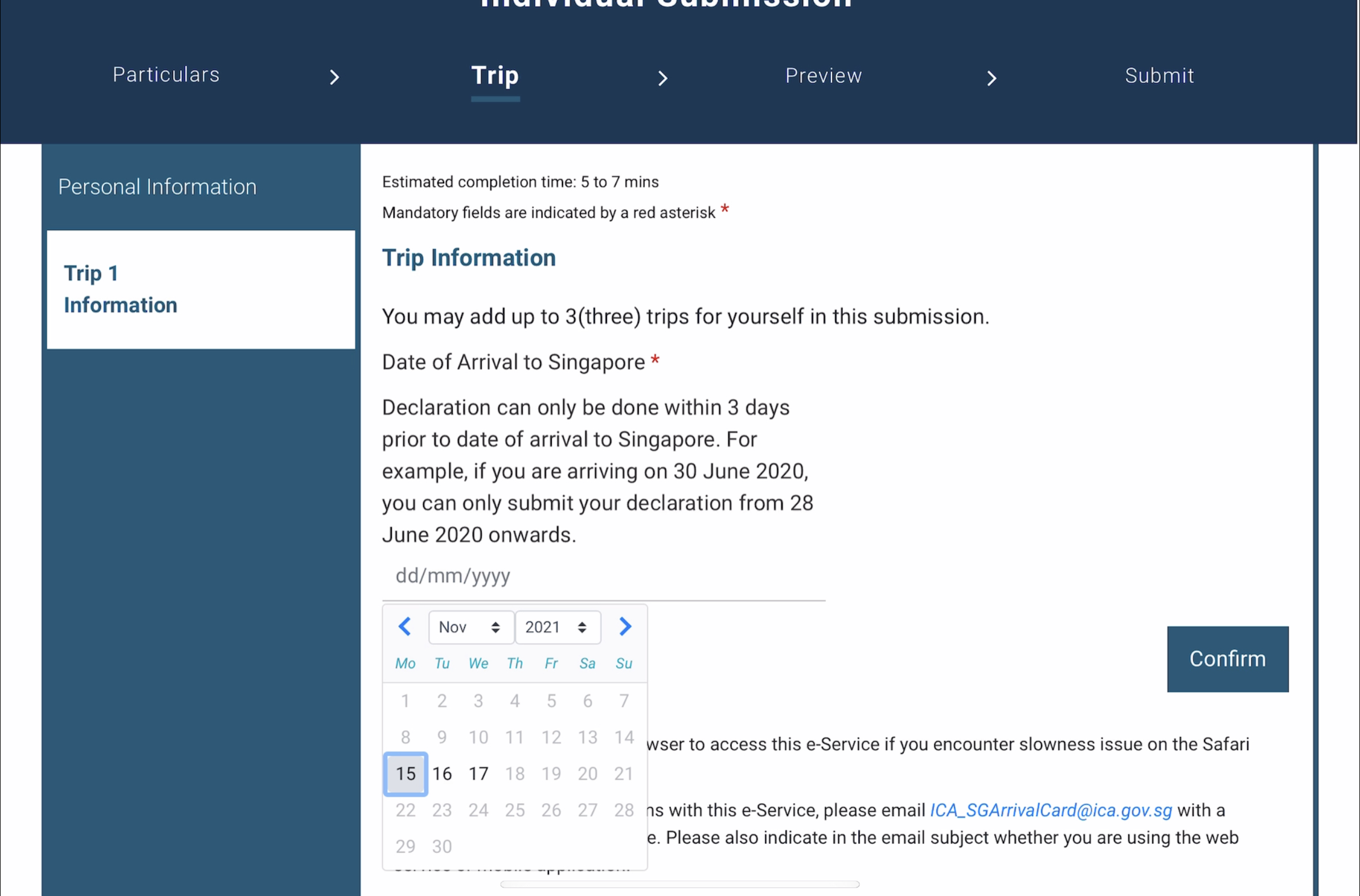This screenshot has width=1360, height=896.
Task: Click chevron after Particulars step
Action: pyautogui.click(x=334, y=77)
